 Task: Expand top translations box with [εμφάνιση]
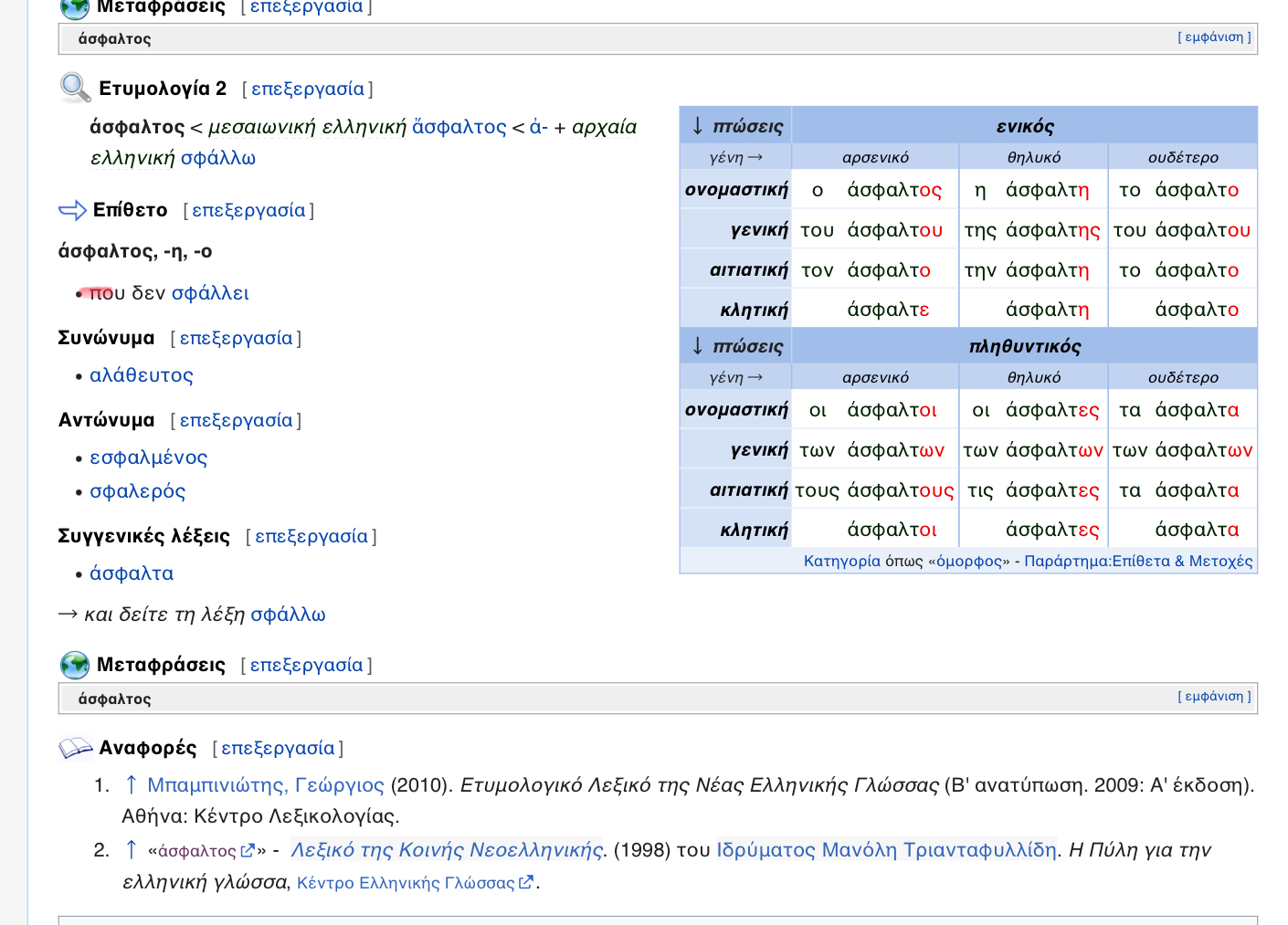point(1214,37)
